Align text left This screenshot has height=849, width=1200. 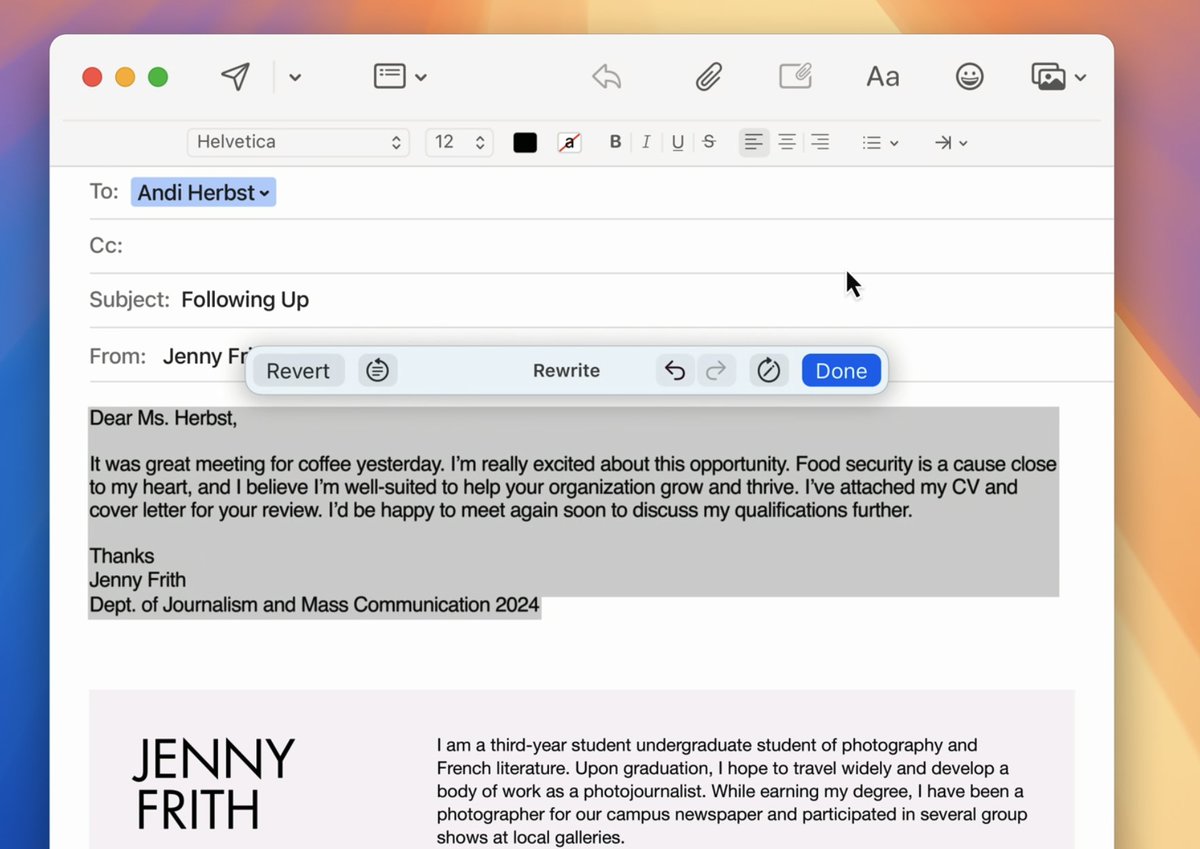coord(754,143)
